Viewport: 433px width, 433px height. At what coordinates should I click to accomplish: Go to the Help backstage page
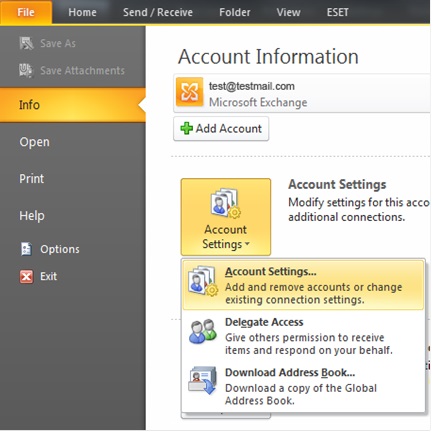[x=32, y=216]
